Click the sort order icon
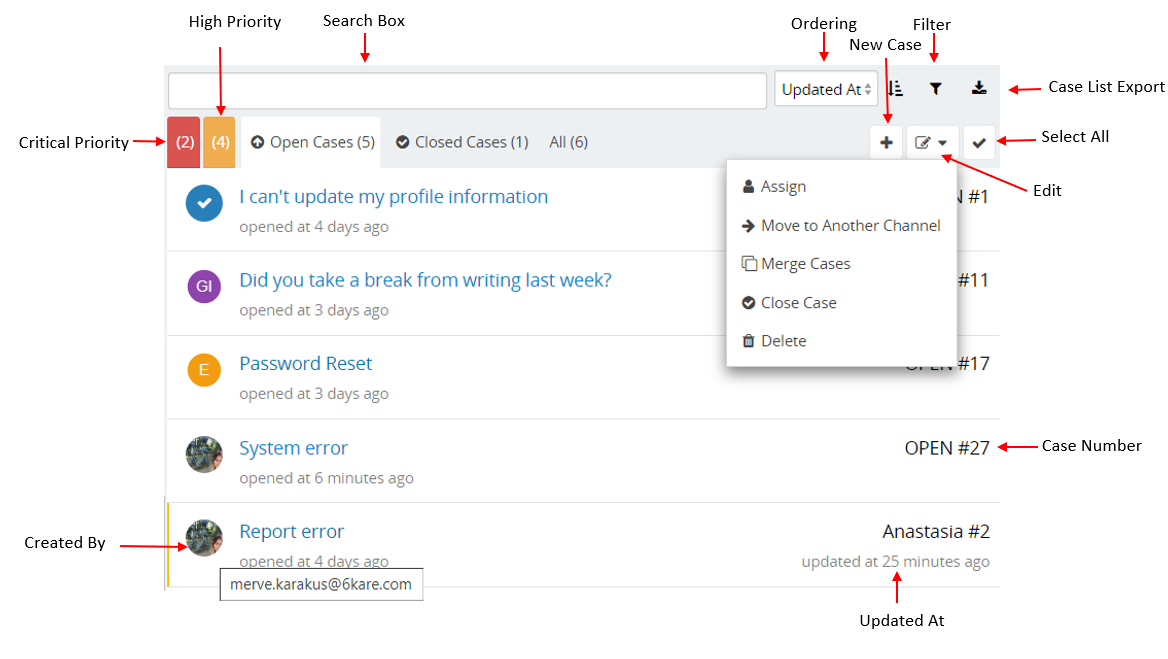 [x=896, y=89]
